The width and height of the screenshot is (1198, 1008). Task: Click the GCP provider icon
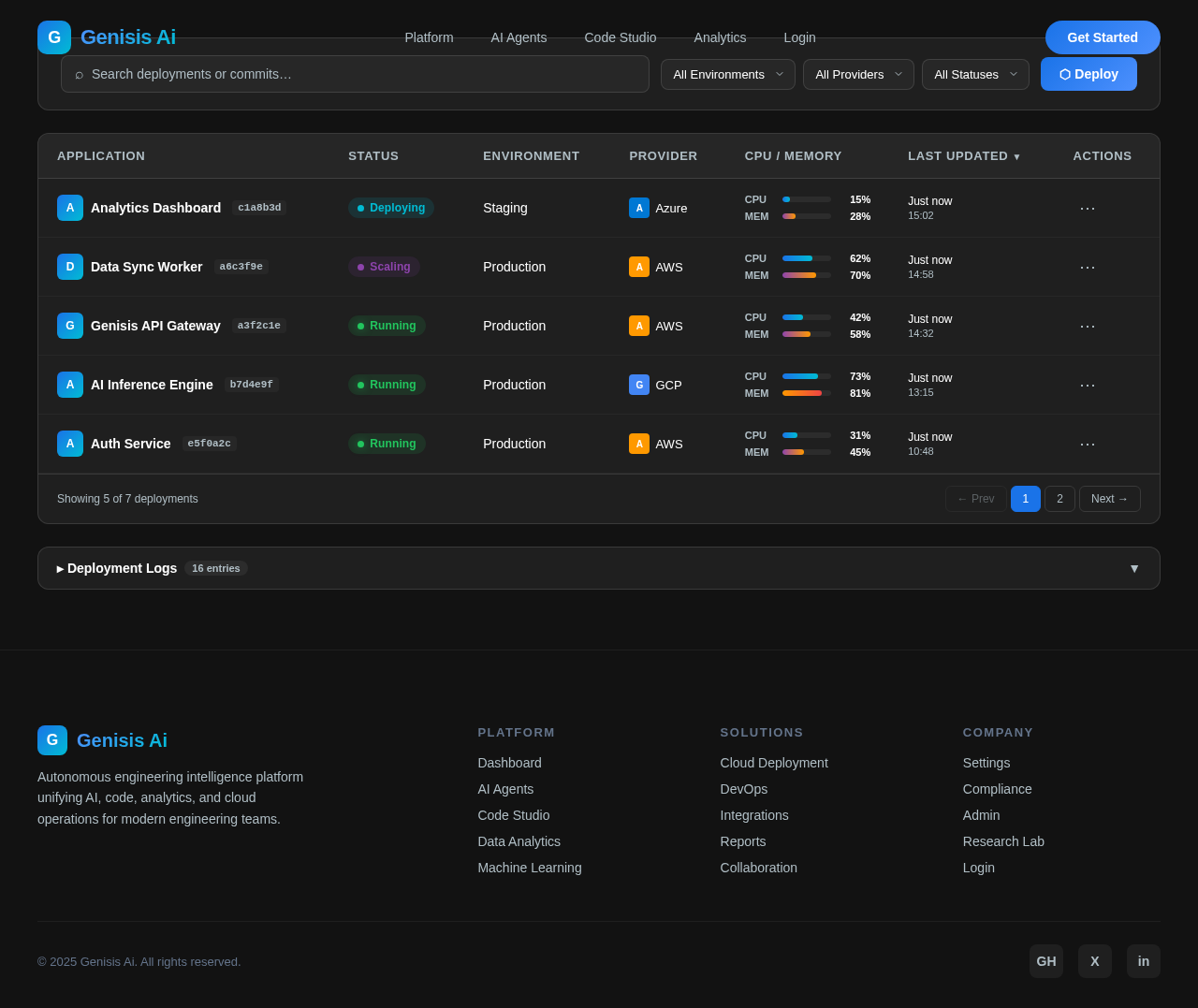pyautogui.click(x=639, y=385)
